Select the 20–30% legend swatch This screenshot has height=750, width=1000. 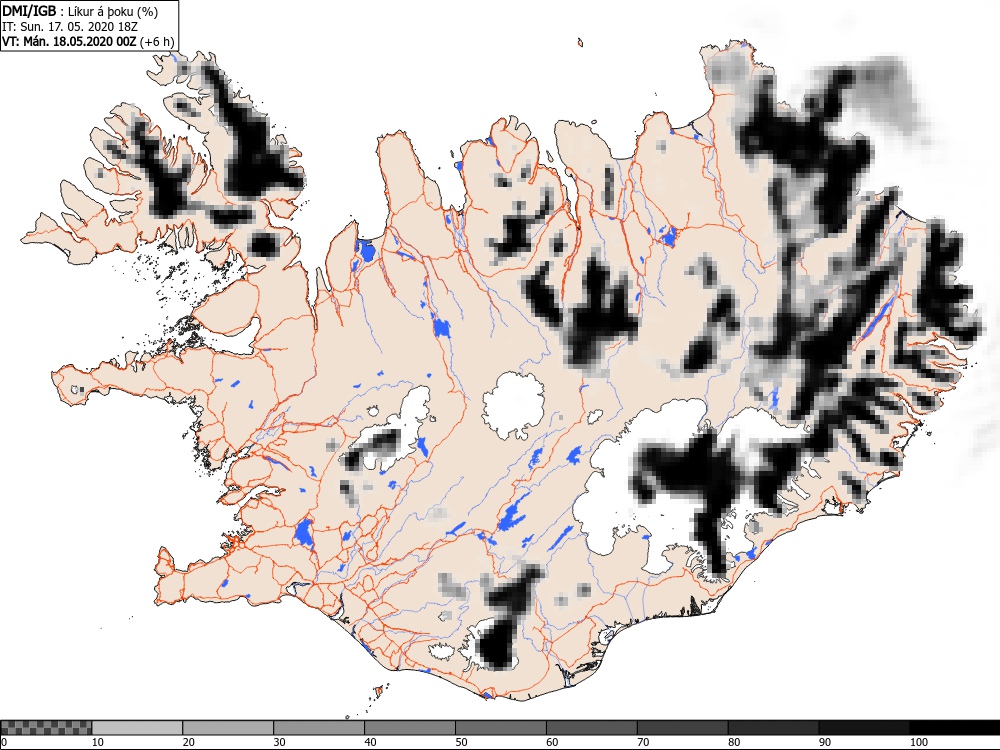228,728
